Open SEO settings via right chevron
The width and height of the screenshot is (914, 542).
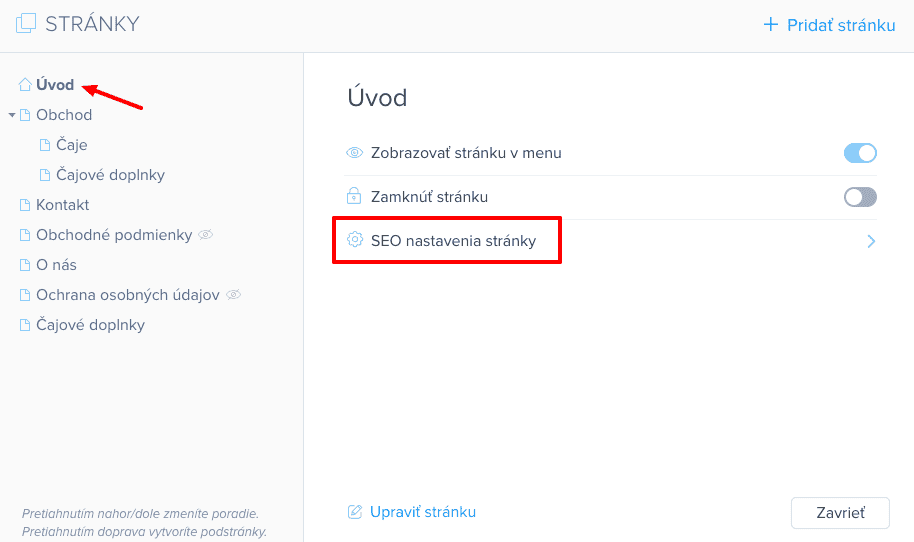871,241
